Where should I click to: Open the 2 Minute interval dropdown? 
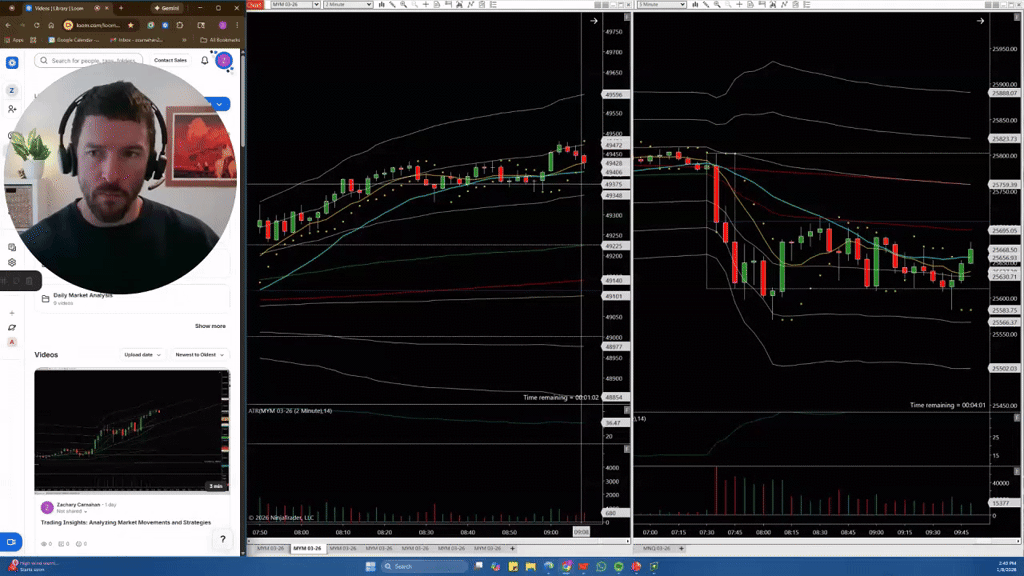click(x=369, y=5)
